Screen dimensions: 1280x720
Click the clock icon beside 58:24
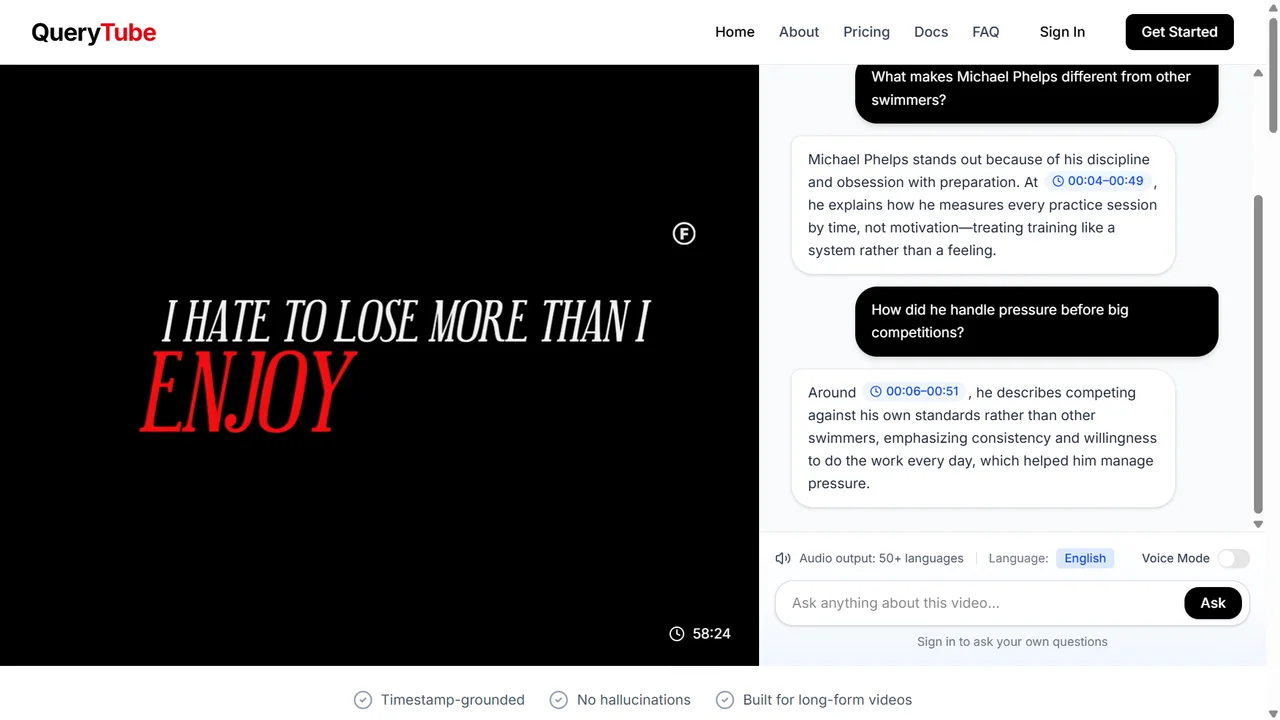(677, 633)
